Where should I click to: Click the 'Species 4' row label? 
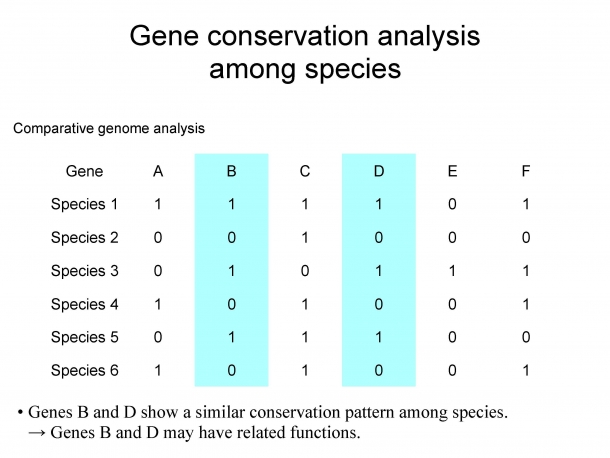pos(84,304)
